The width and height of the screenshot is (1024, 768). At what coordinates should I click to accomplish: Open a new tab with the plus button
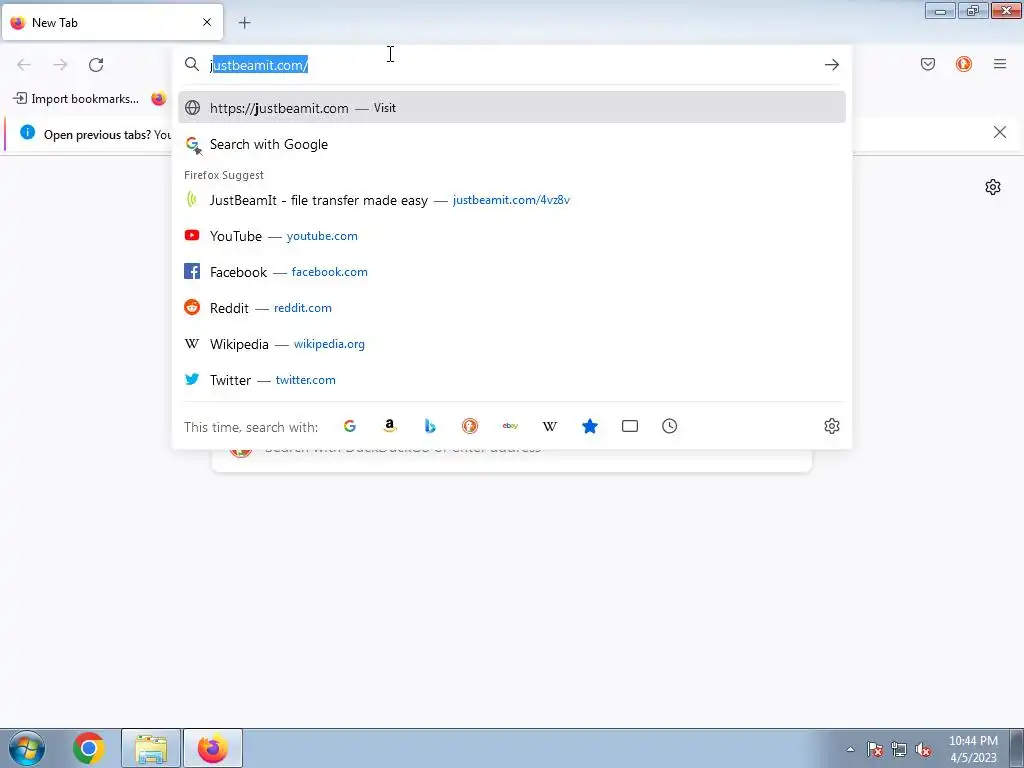(244, 23)
